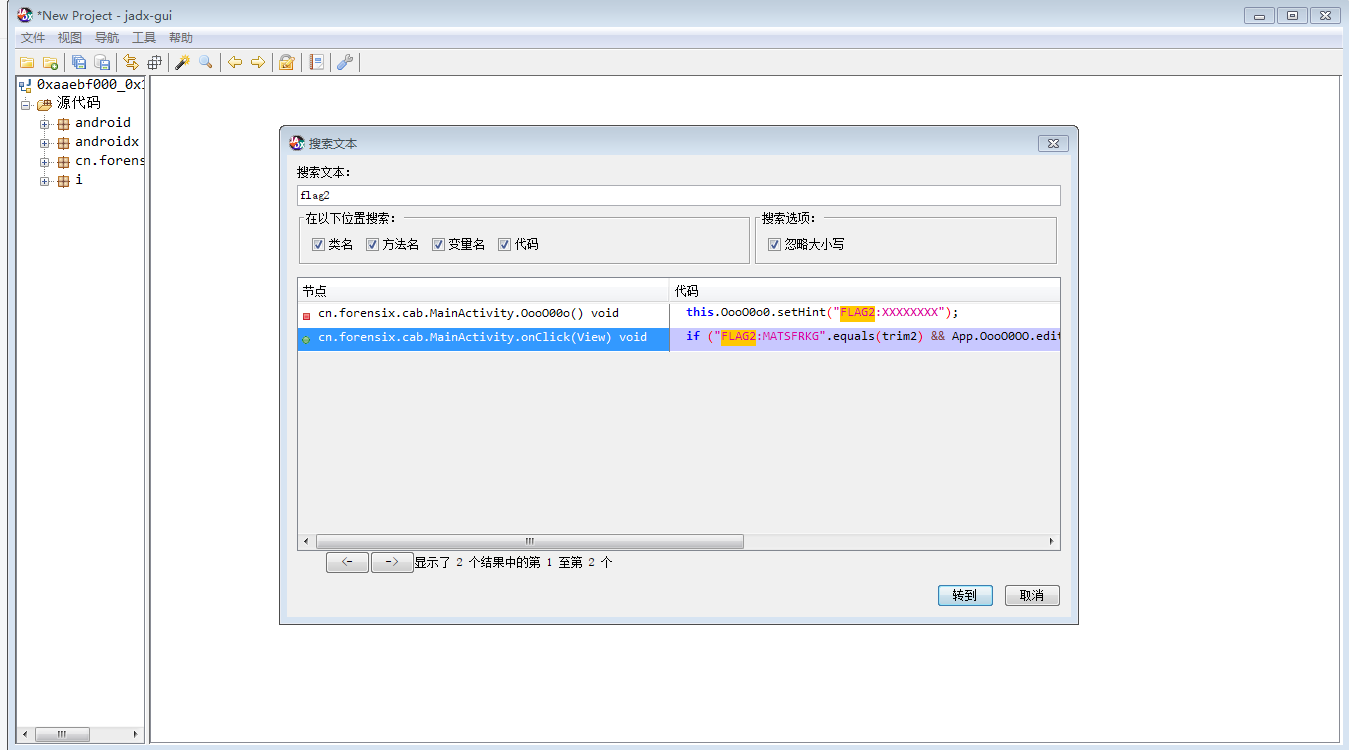The image size is (1349, 750).
Task: Click the previous results <- button
Action: pos(347,562)
